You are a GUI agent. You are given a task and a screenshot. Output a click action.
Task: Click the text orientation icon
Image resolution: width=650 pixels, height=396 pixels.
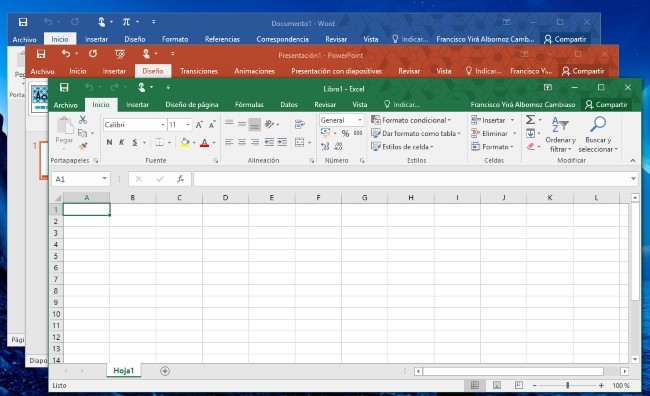pos(269,124)
